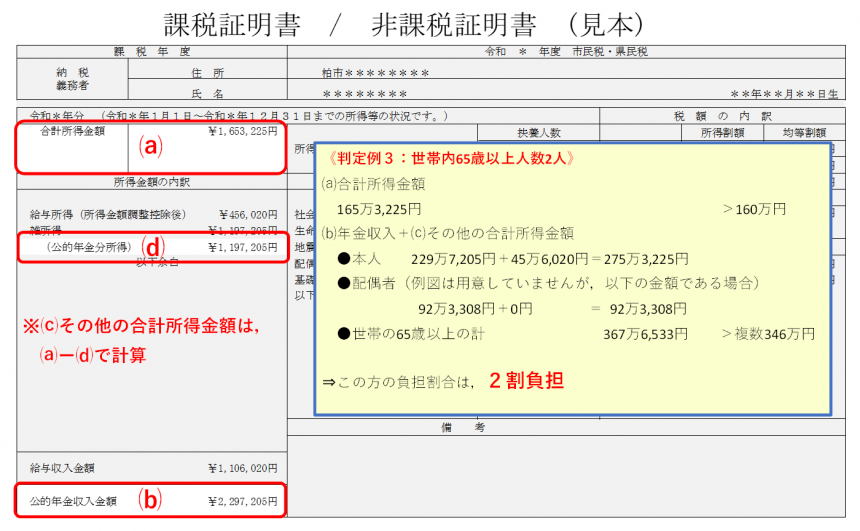
Task: Click the threshold '>160万円'
Action: point(754,210)
